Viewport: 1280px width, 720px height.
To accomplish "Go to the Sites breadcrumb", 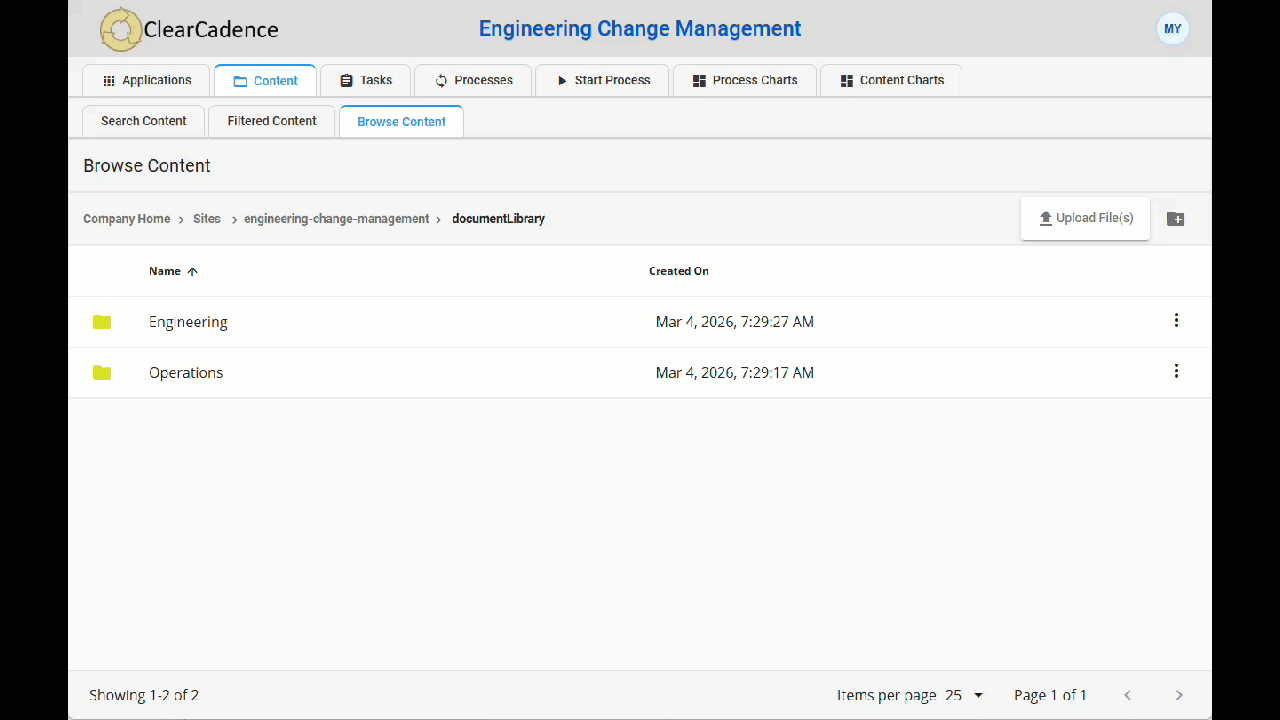I will [207, 219].
